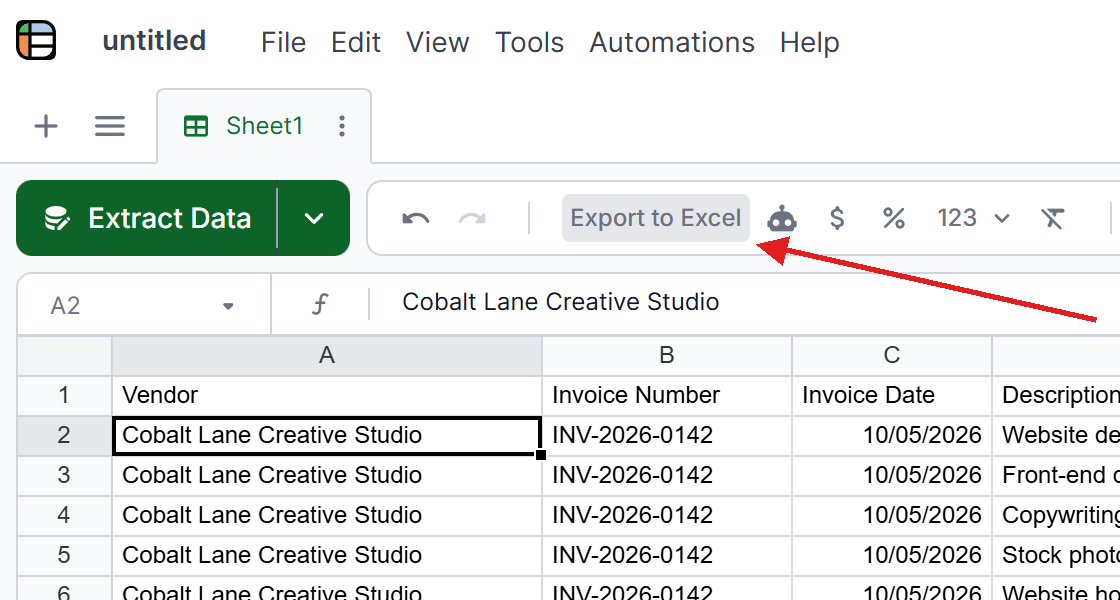Open the AI robot assistant icon

(782, 218)
